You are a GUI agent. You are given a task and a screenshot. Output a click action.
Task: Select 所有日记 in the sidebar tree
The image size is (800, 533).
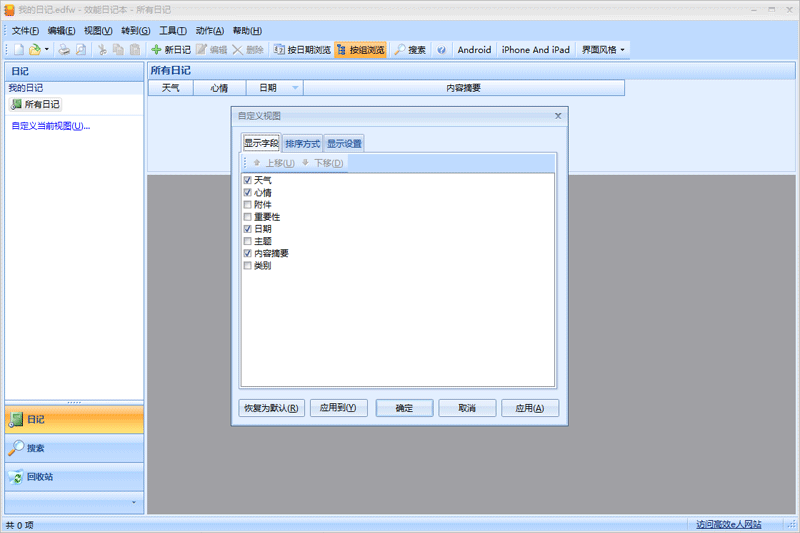[35, 104]
